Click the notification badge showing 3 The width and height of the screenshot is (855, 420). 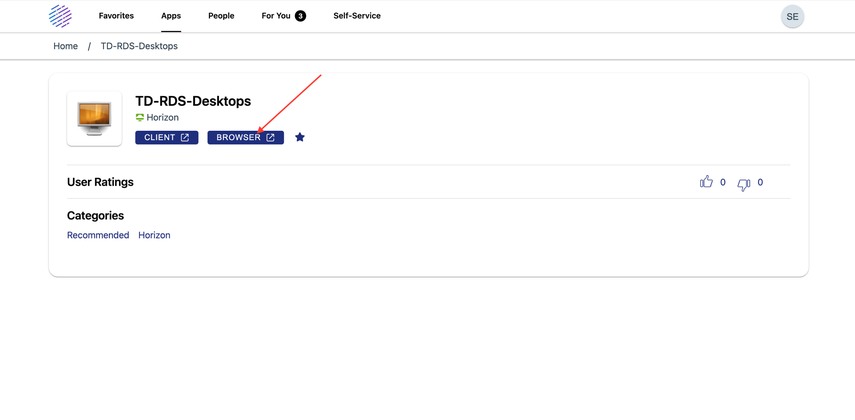(300, 16)
